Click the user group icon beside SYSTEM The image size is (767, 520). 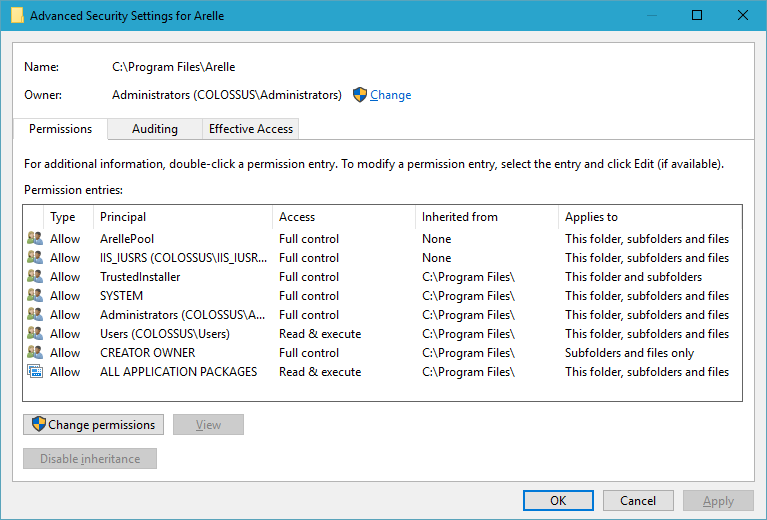click(35, 295)
